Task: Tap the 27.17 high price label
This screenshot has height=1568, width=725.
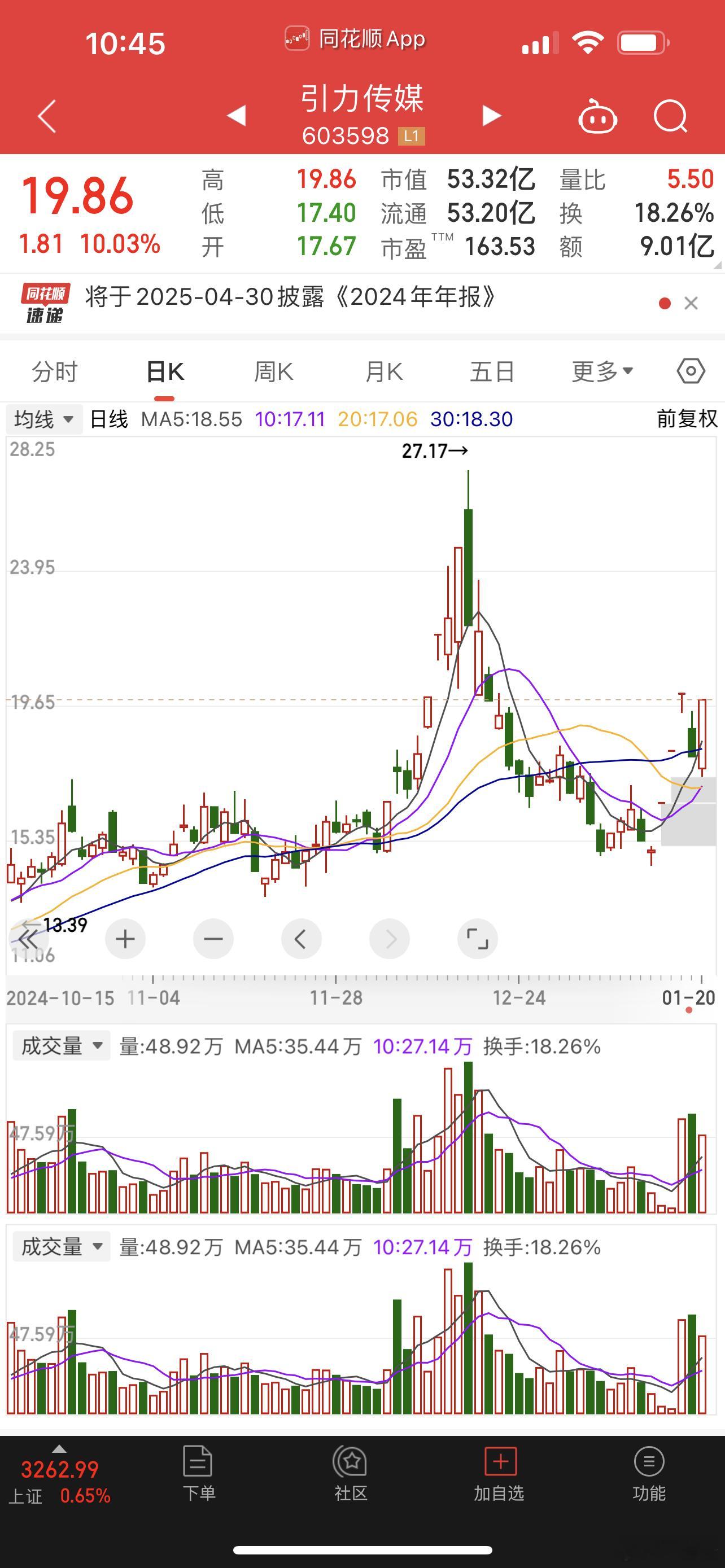Action: click(435, 451)
